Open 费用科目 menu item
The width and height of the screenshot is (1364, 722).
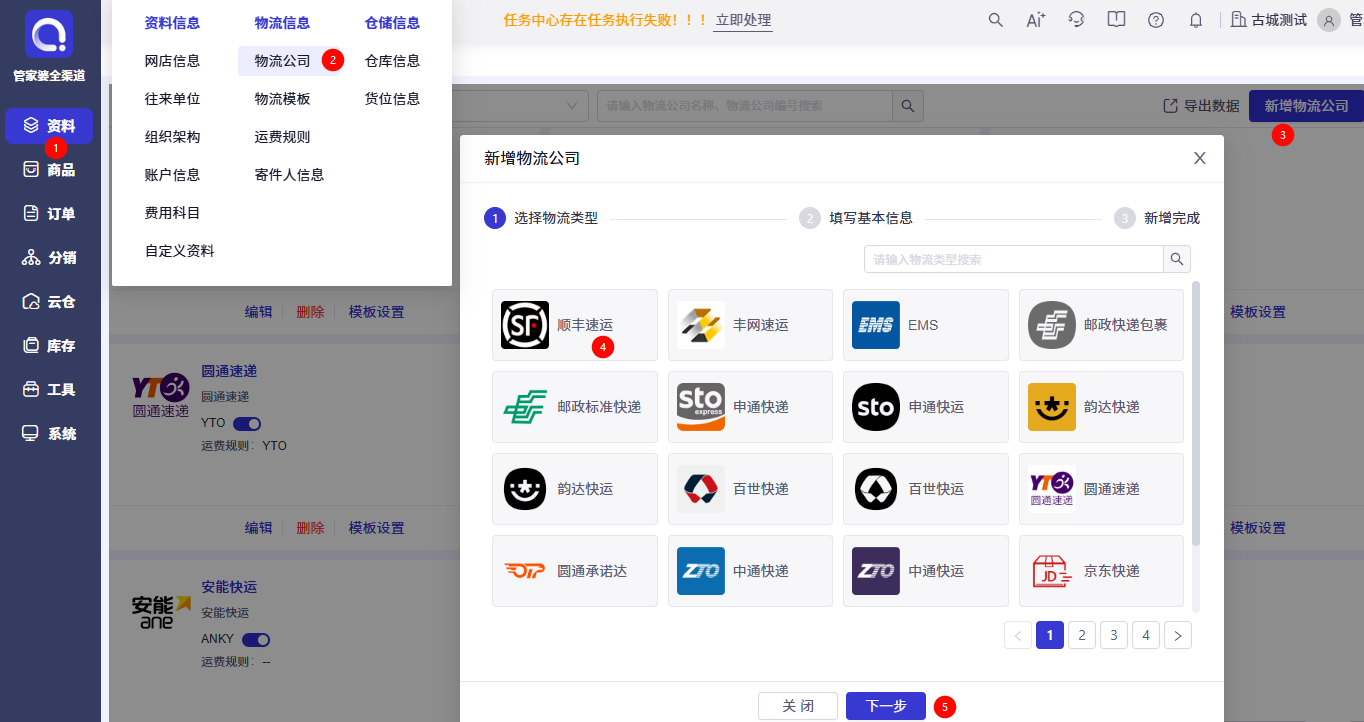click(173, 213)
